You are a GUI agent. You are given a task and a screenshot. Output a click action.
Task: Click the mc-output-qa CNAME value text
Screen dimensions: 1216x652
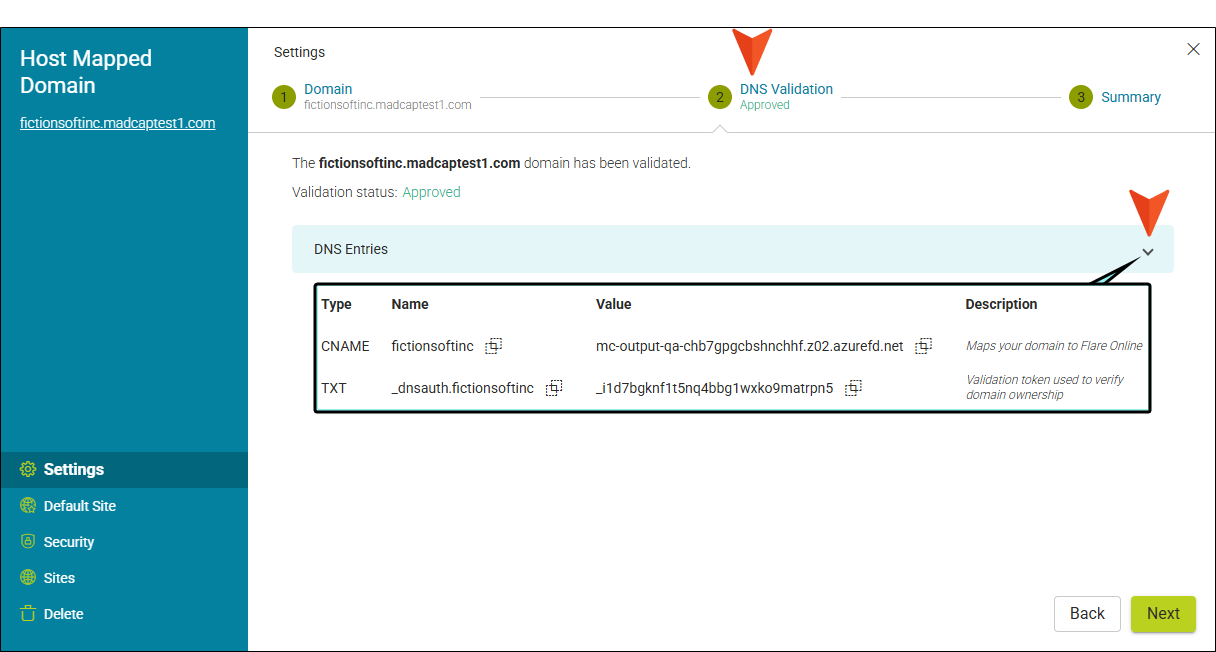[x=749, y=346]
